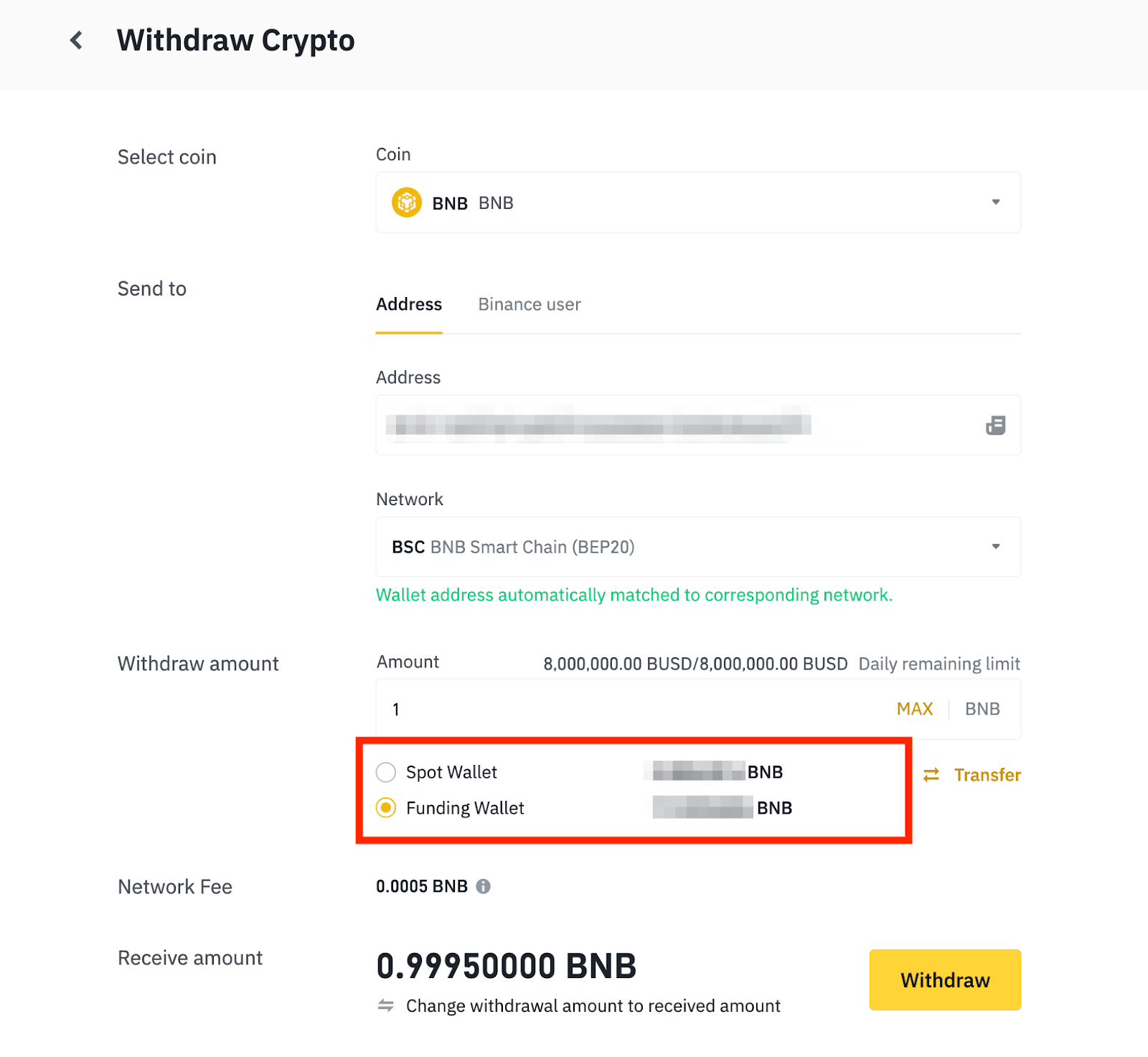
Task: Focus the withdraw Amount input field
Action: (631, 709)
